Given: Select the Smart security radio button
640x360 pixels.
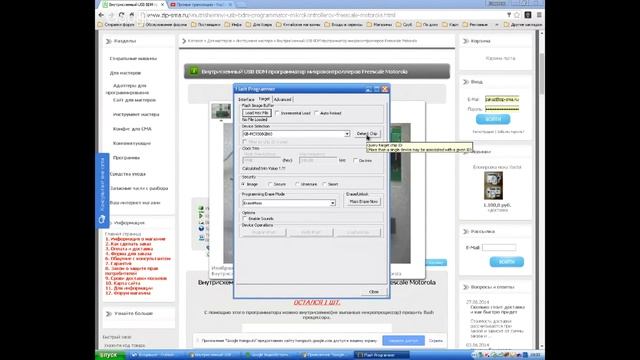Looking at the screenshot, I should [324, 184].
